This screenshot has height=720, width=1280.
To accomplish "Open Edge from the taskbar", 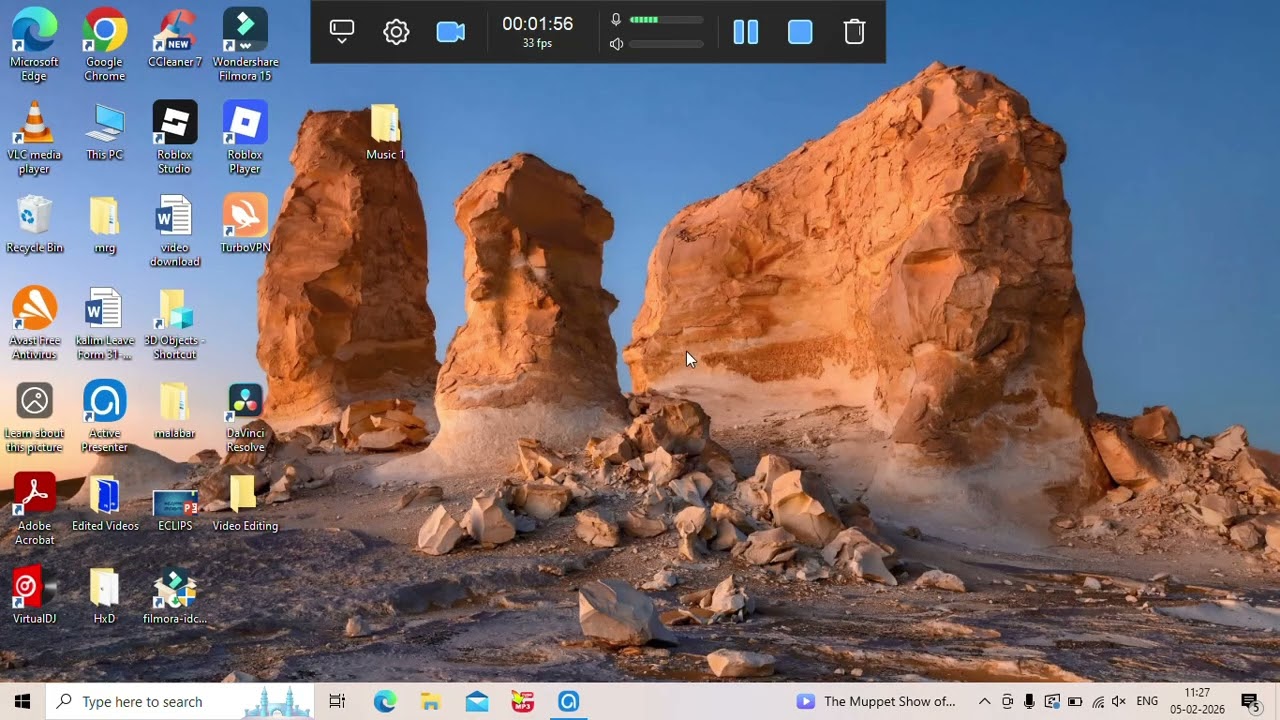I will click(x=385, y=701).
